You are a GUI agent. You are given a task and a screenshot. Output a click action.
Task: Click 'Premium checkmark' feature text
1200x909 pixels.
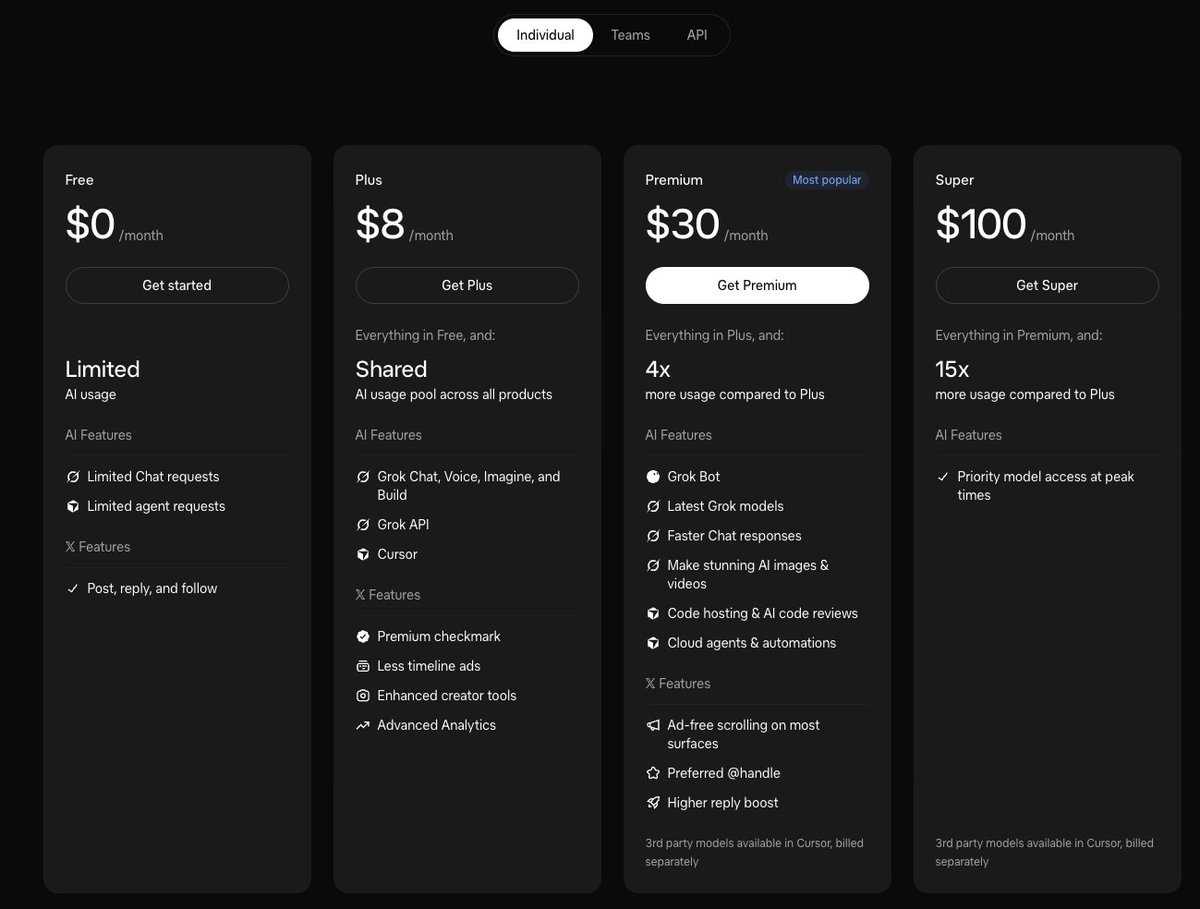click(439, 636)
